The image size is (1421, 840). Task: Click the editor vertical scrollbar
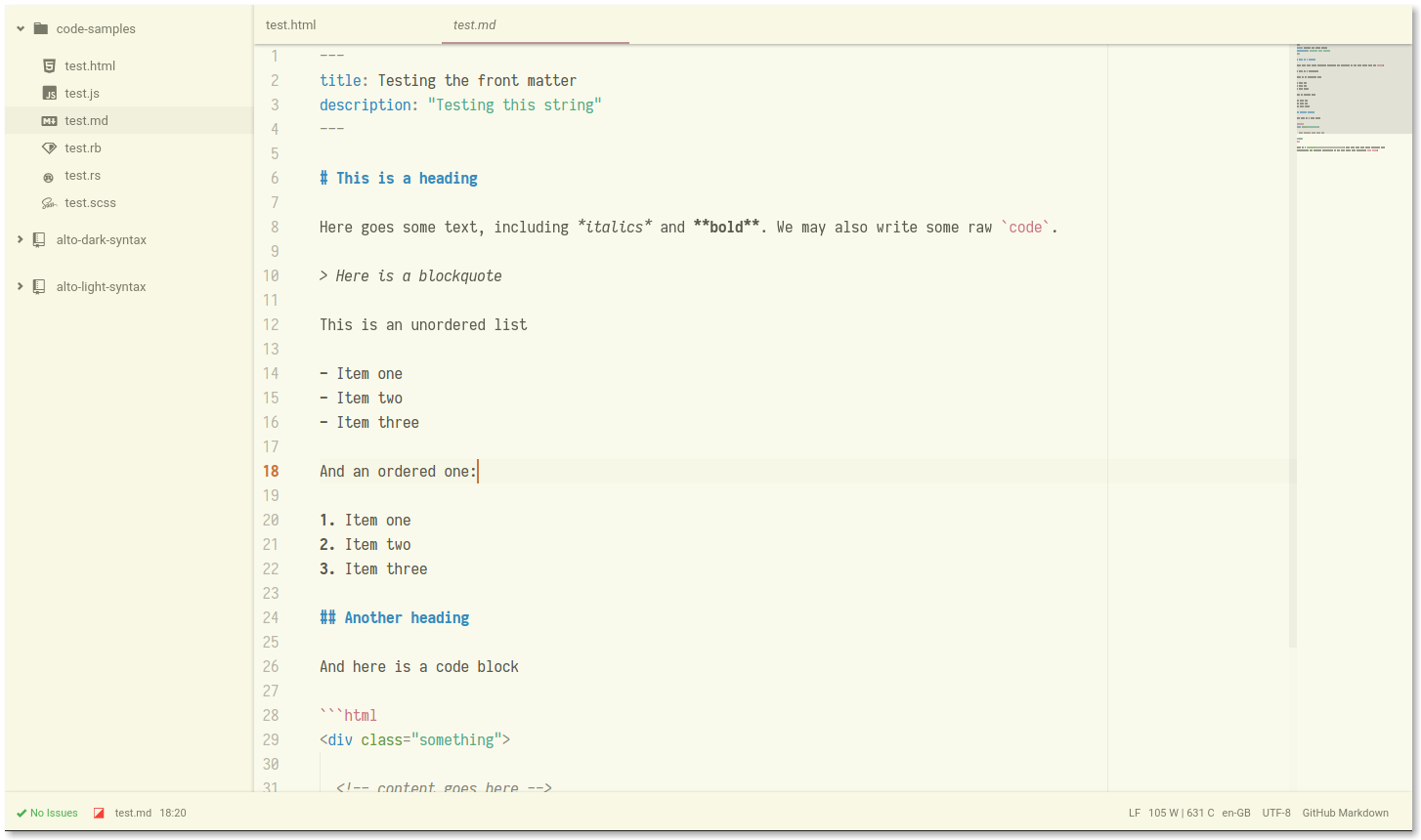(1293, 347)
